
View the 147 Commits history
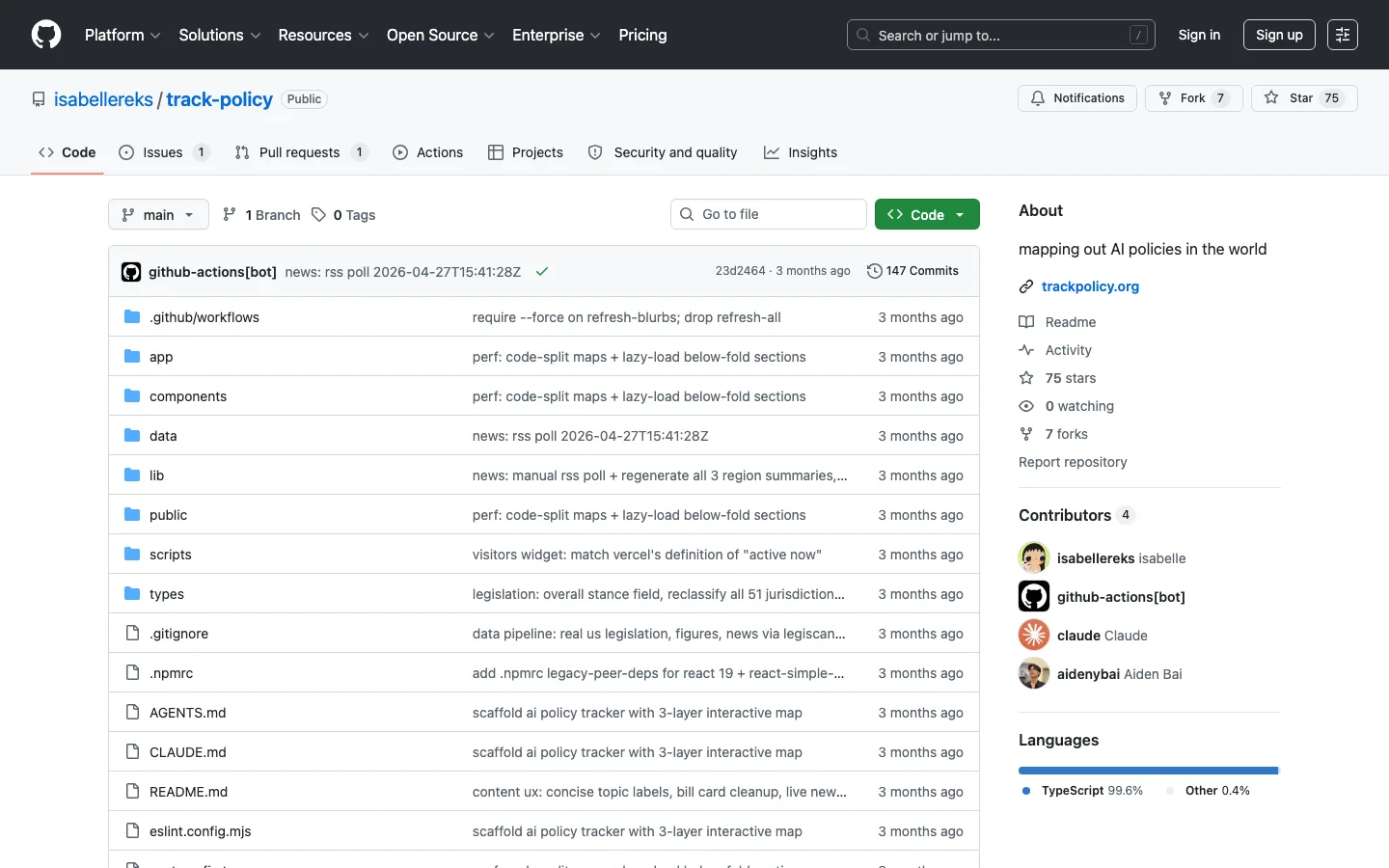pyautogui.click(x=912, y=271)
